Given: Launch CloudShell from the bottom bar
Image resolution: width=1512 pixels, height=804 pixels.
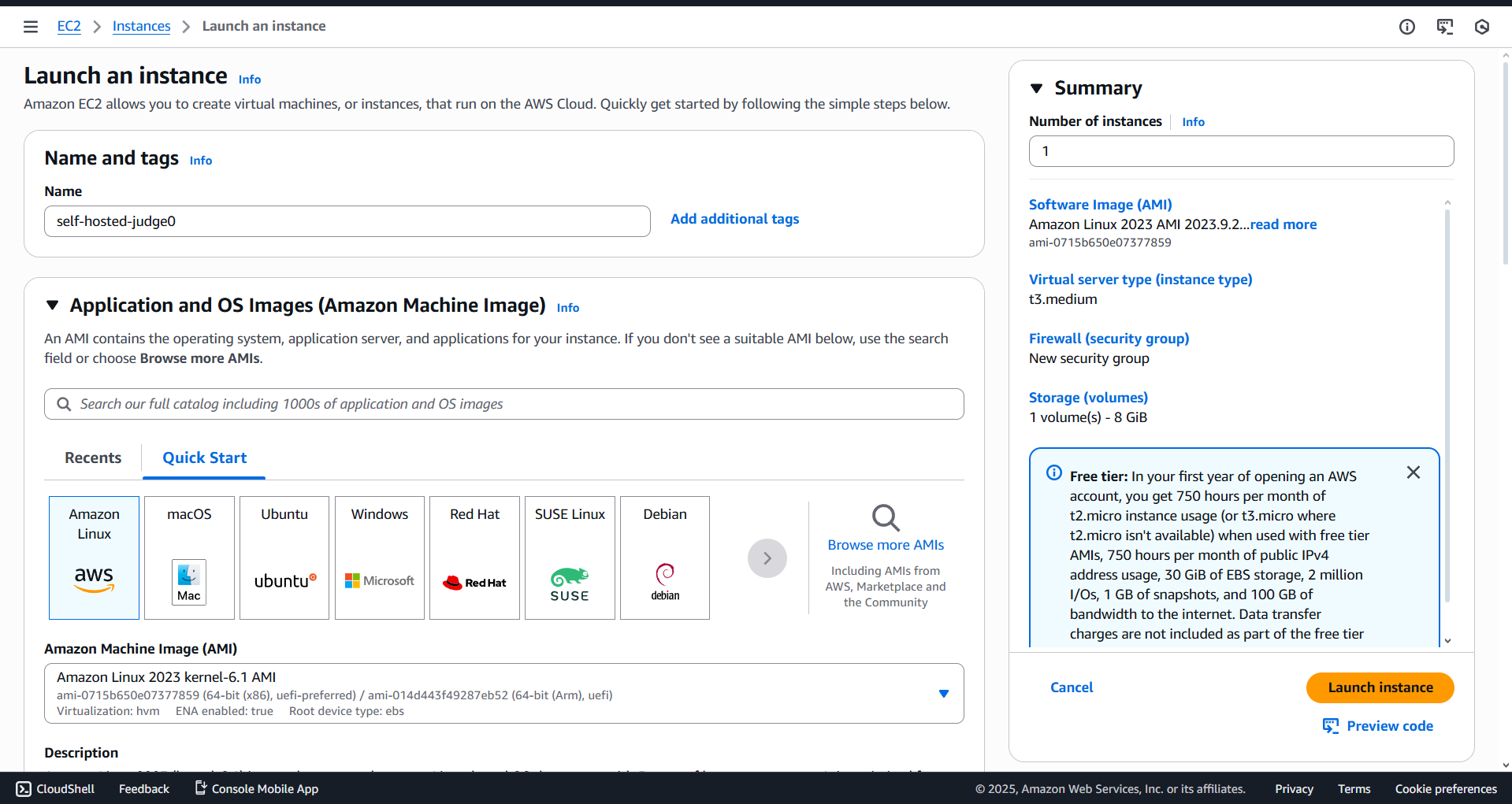Looking at the screenshot, I should (x=54, y=788).
